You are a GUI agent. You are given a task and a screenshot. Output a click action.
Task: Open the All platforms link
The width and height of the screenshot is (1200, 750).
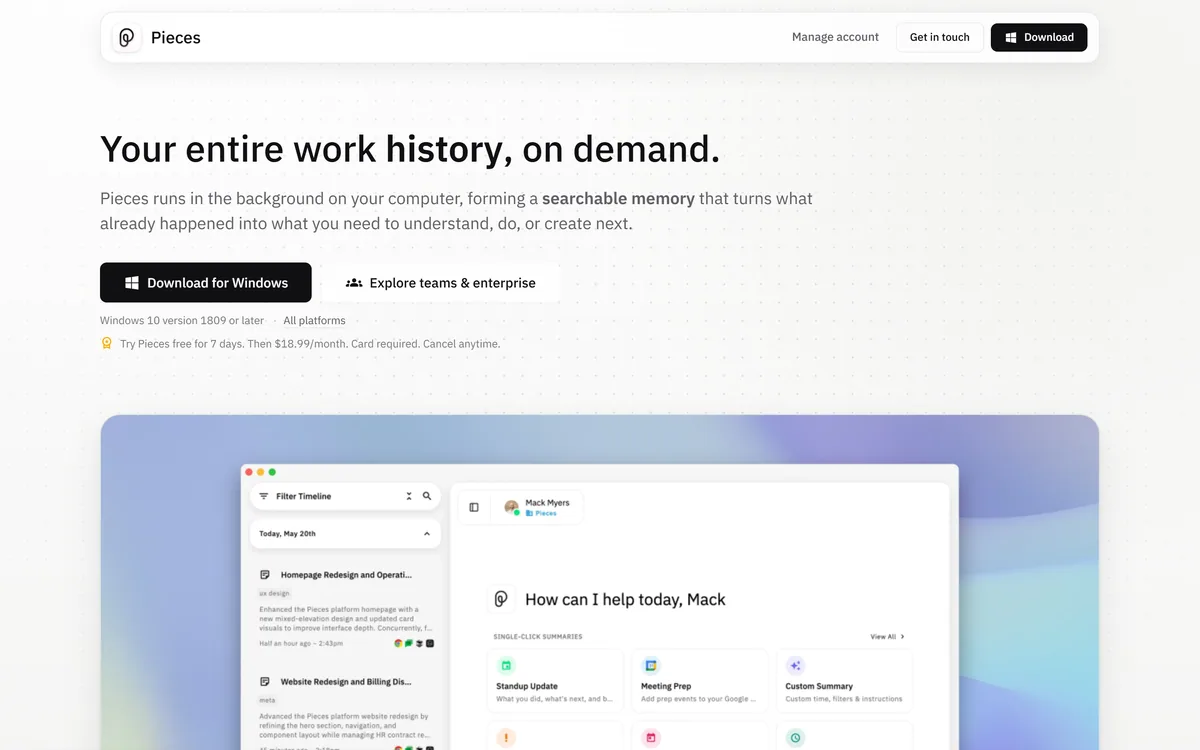[314, 321]
